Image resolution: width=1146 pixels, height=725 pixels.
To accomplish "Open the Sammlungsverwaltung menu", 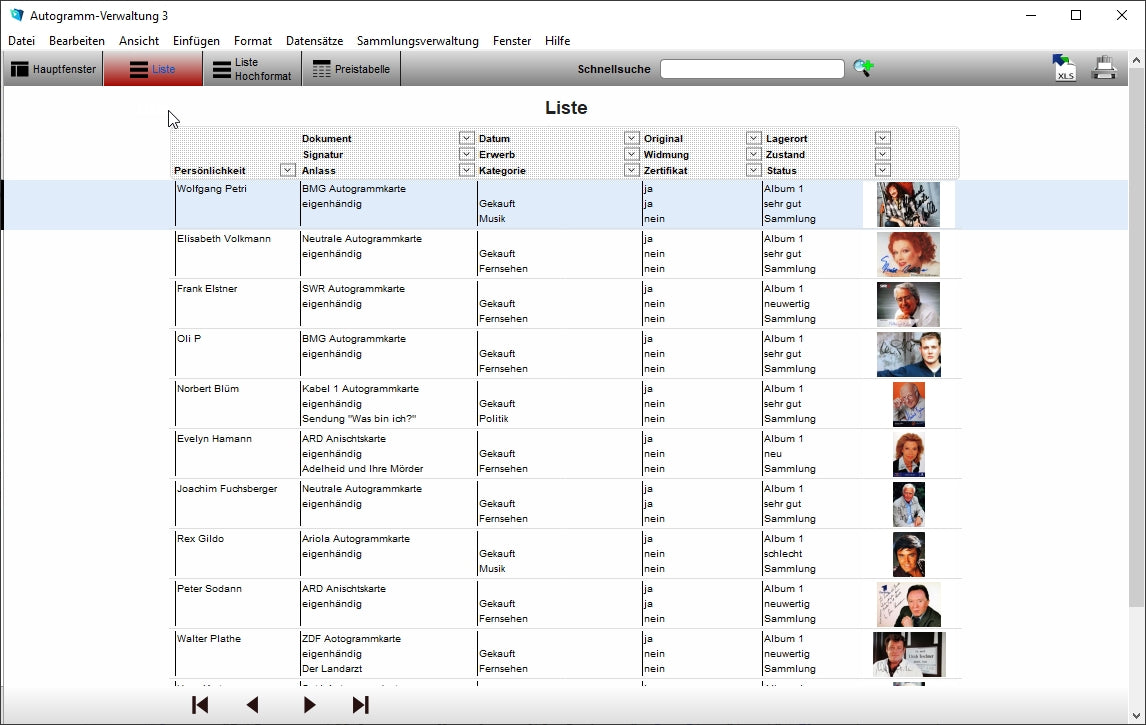I will [417, 41].
